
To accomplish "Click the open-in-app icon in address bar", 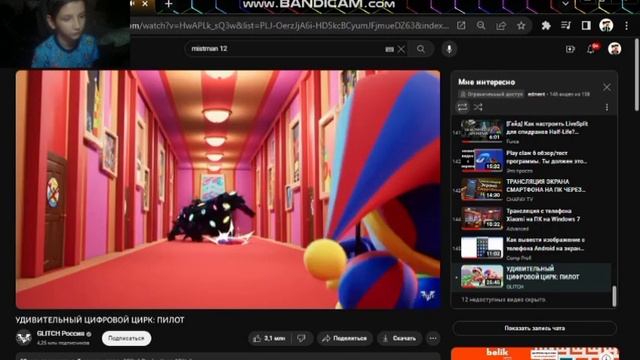I will [461, 26].
